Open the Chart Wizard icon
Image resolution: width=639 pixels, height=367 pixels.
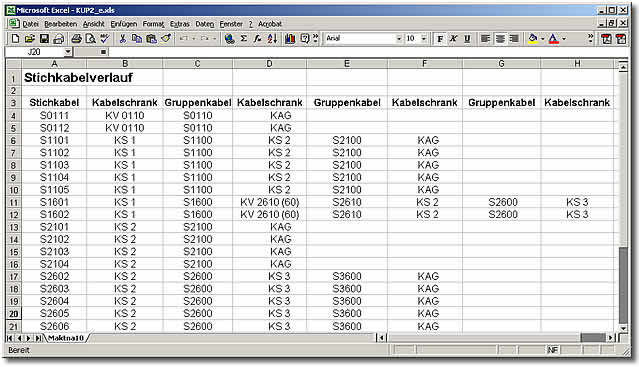tap(290, 39)
